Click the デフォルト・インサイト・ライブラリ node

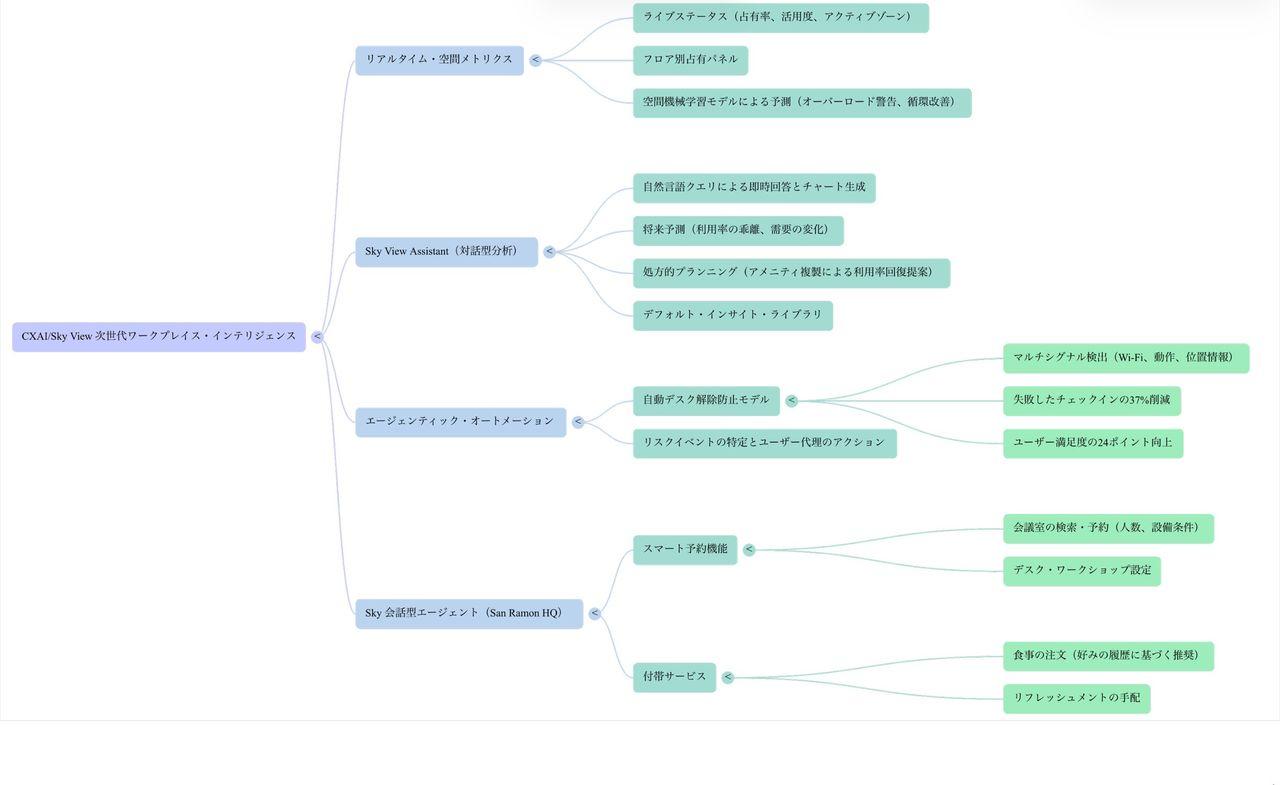(x=732, y=316)
